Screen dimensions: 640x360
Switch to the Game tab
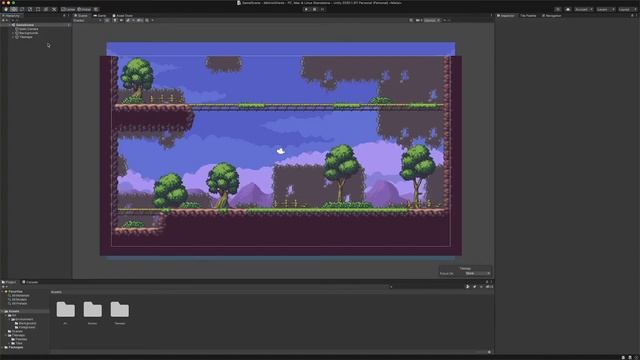[x=99, y=16]
